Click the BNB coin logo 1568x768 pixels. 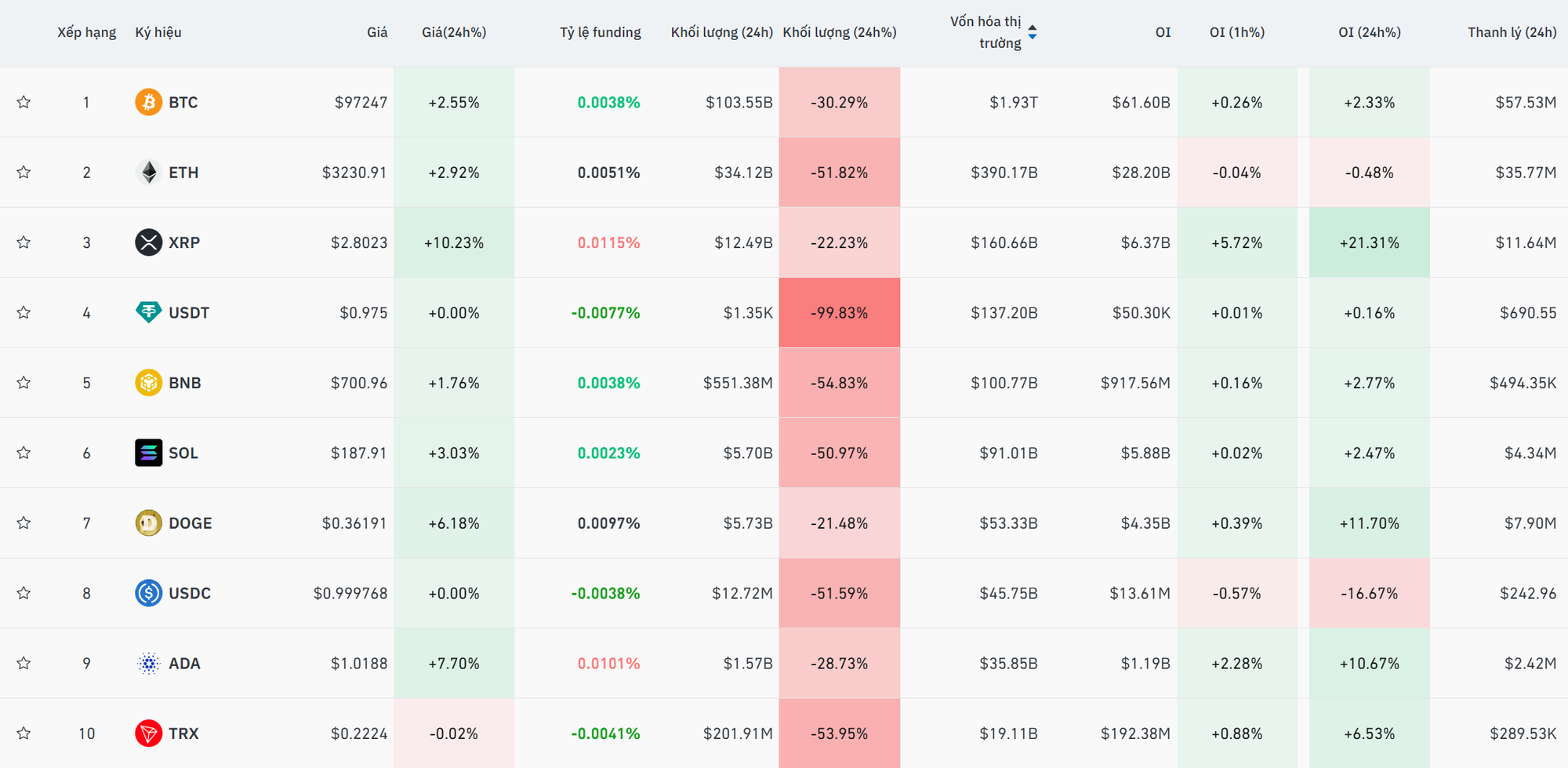coord(148,383)
